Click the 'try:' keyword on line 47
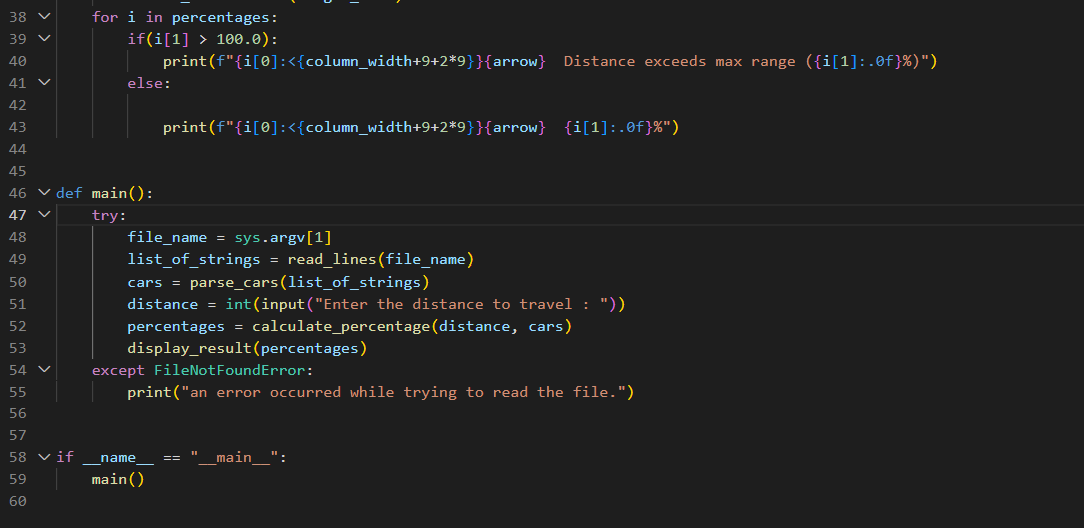This screenshot has width=1084, height=528. (x=109, y=216)
